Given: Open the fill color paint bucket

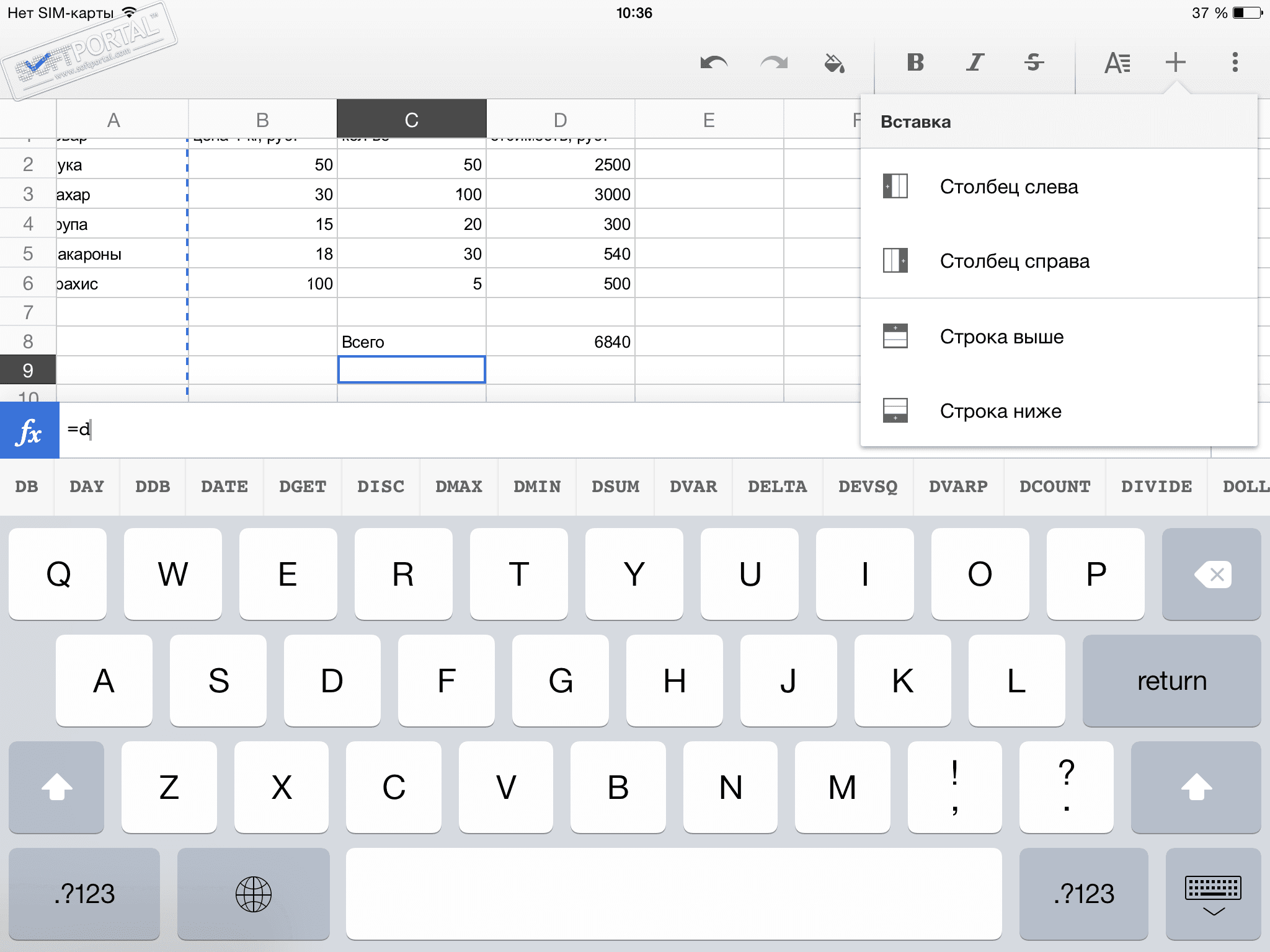Looking at the screenshot, I should (834, 63).
